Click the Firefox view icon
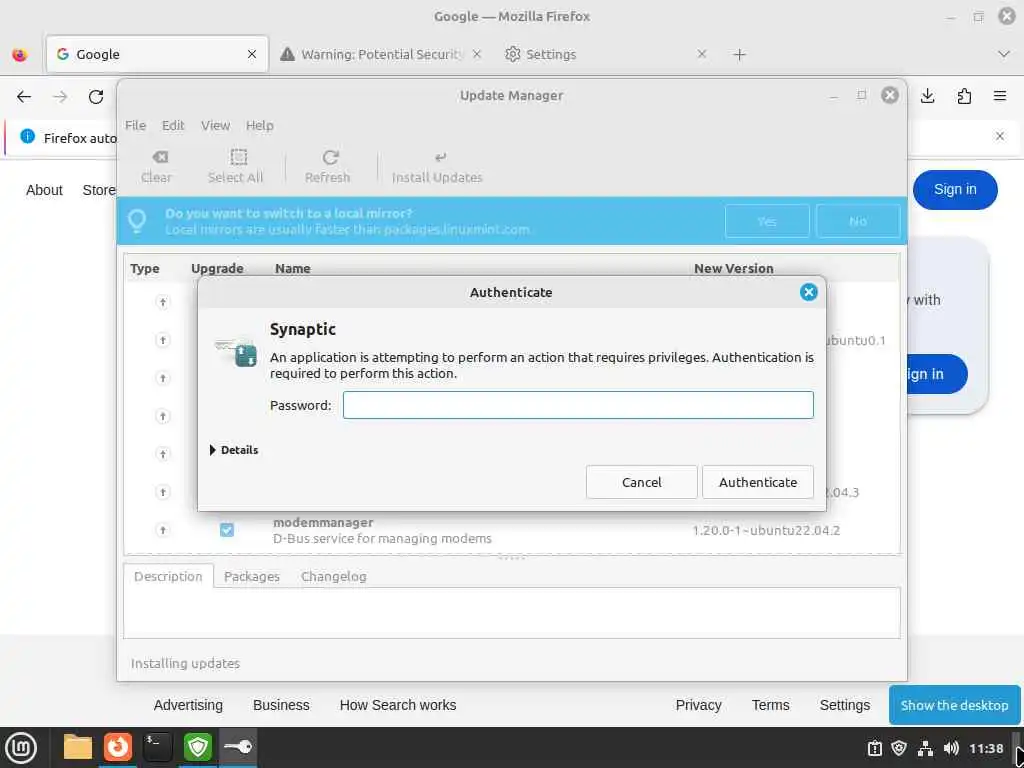Viewport: 1024px width, 768px height. point(20,55)
